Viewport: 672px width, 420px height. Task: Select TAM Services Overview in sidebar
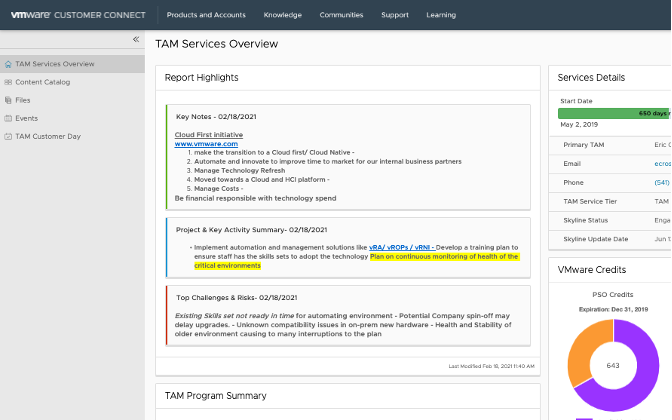coord(72,64)
